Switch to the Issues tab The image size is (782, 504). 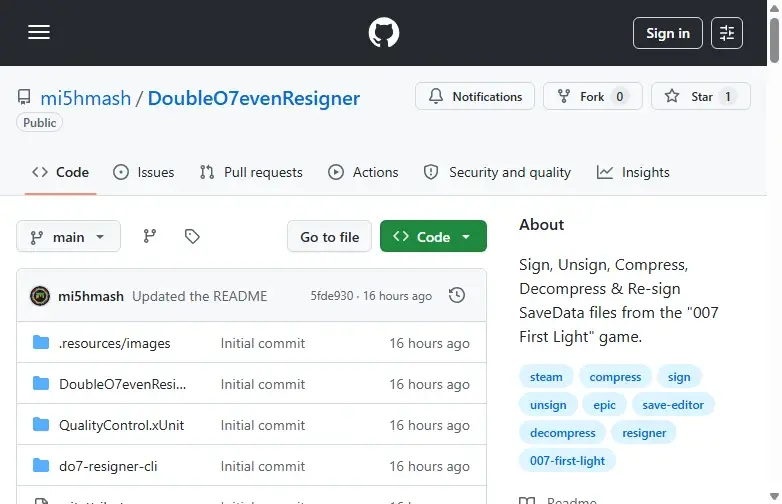(x=144, y=172)
